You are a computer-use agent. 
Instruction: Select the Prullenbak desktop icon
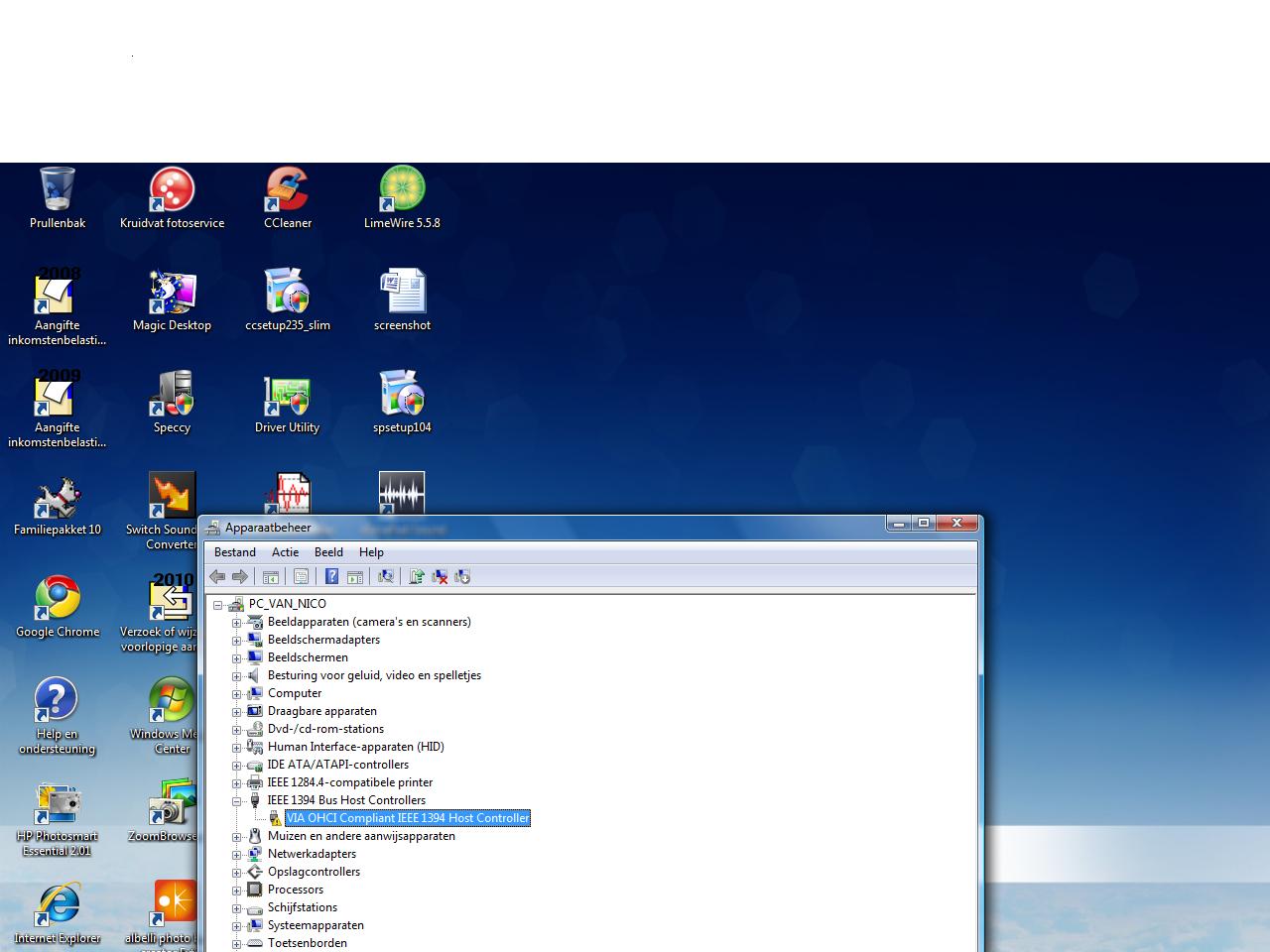click(58, 198)
